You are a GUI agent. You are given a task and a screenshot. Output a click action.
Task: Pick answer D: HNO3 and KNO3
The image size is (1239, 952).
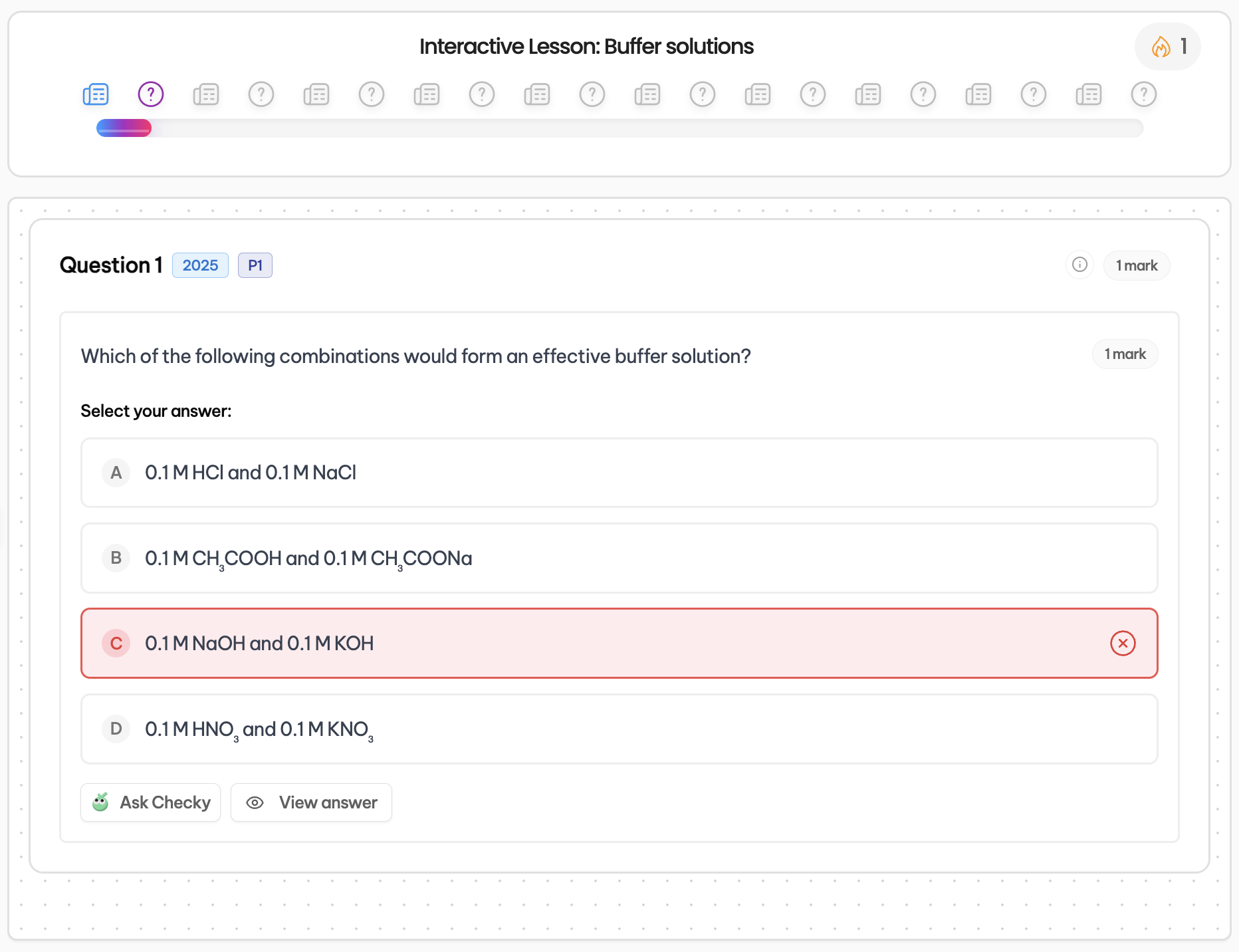[x=618, y=729]
